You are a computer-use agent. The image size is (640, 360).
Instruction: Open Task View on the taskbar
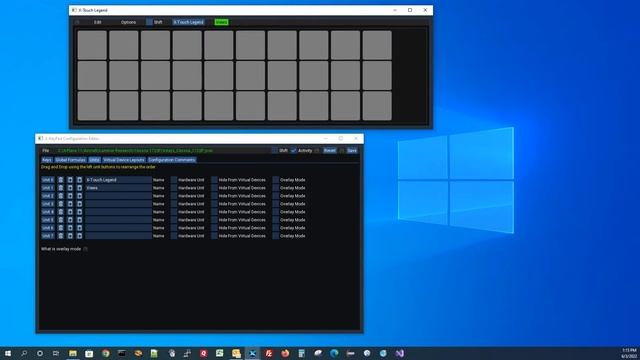point(56,353)
